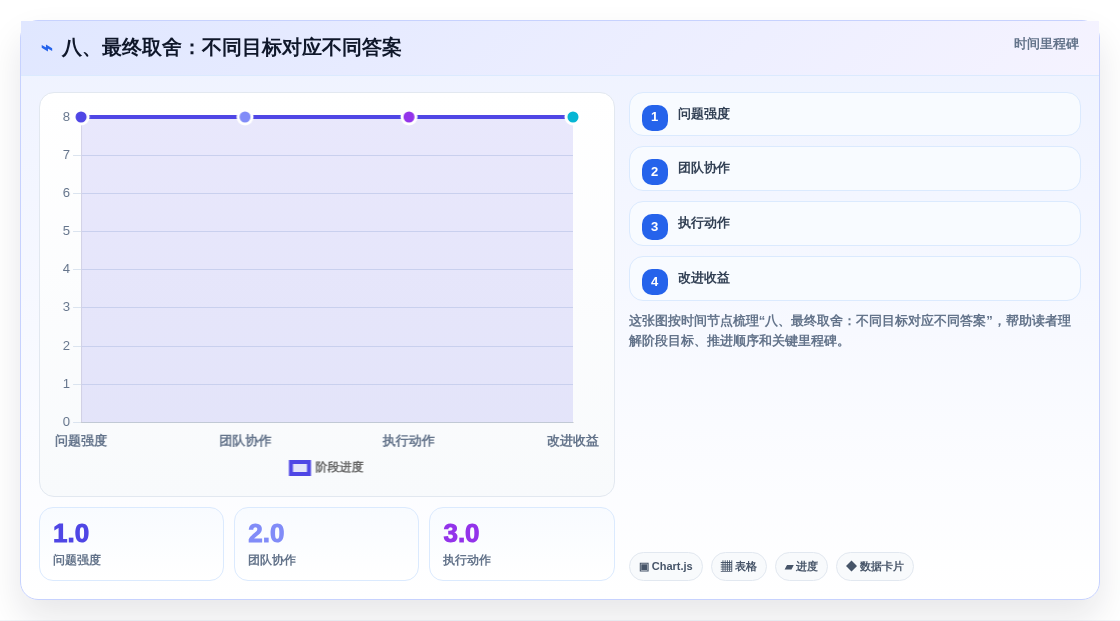Image resolution: width=1120 pixels, height=621 pixels.
Task: Click the 表格 tag chip
Action: click(739, 567)
